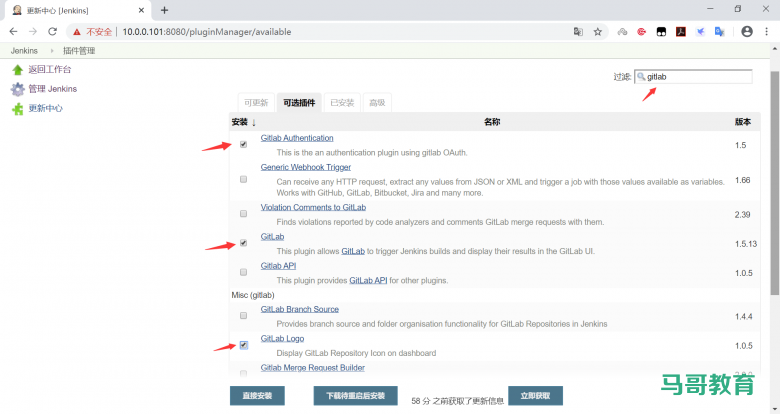Open the GitLab Logo plugin link

click(282, 339)
